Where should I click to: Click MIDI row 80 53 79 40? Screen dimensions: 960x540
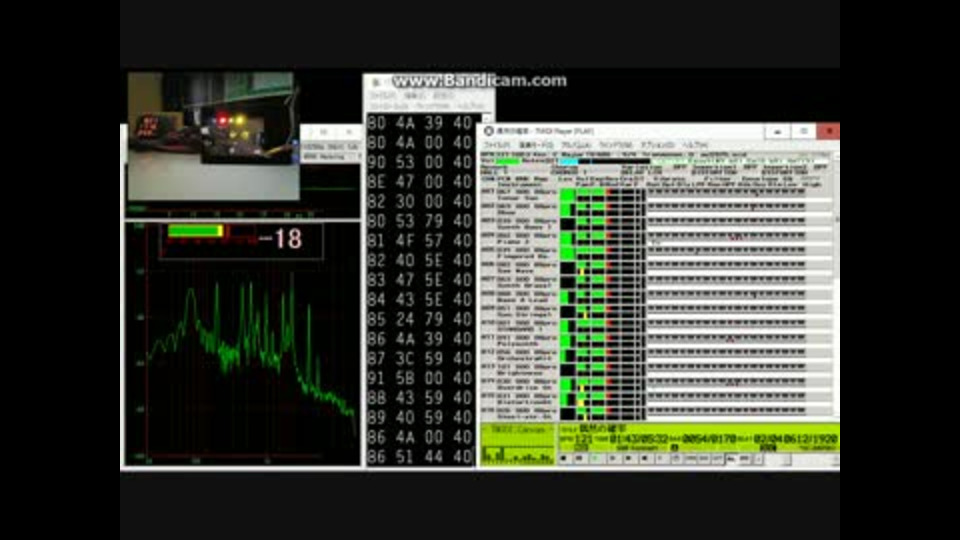tap(419, 221)
